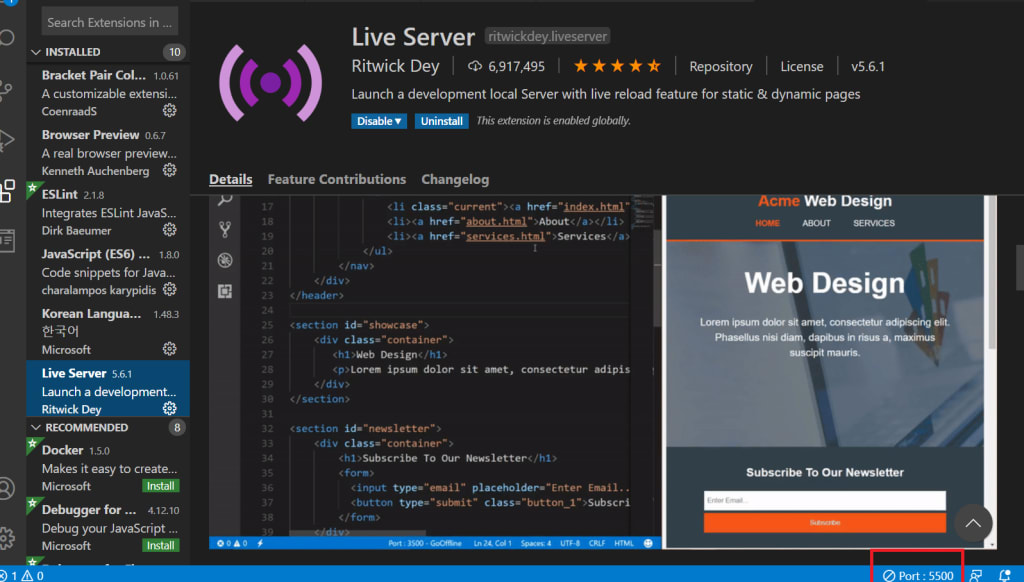Screen dimensions: 1024x582
Task: Open the License link
Action: 801,66
